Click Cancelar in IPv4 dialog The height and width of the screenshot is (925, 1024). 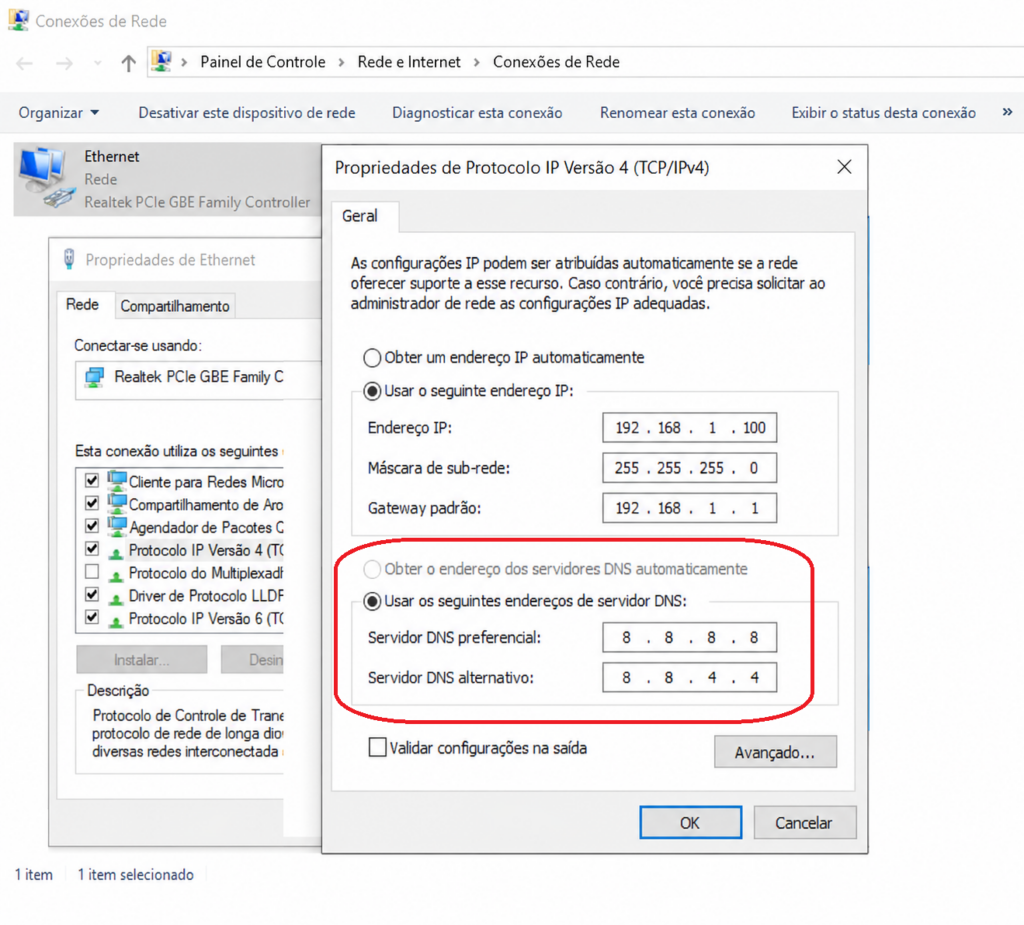tap(805, 822)
